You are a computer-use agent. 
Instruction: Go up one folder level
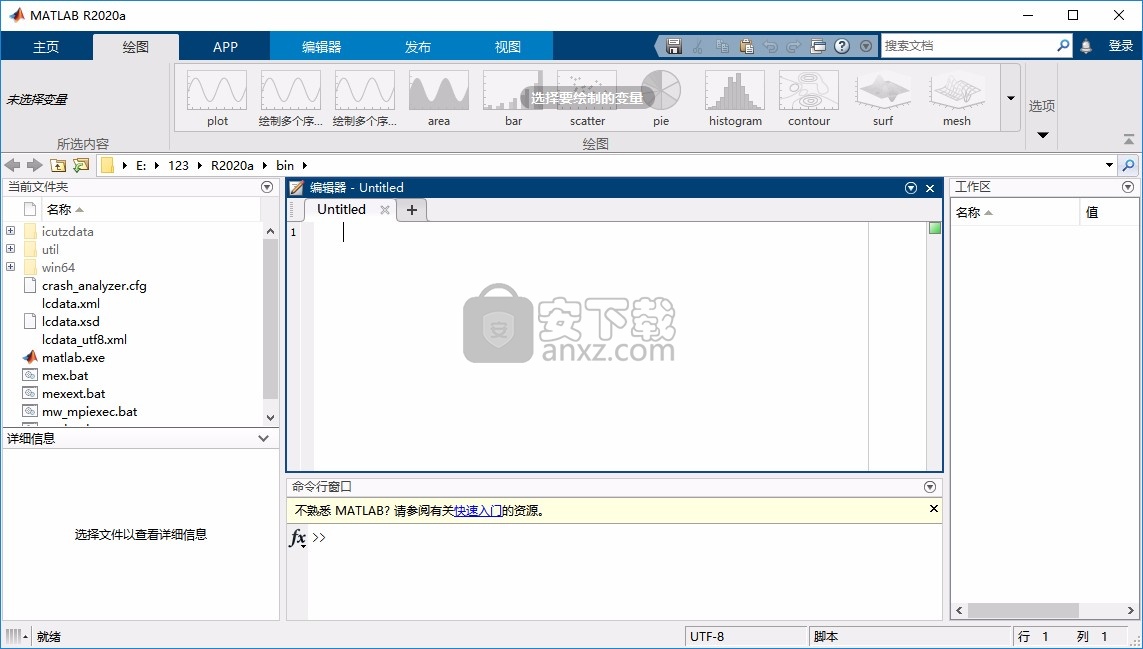point(58,166)
